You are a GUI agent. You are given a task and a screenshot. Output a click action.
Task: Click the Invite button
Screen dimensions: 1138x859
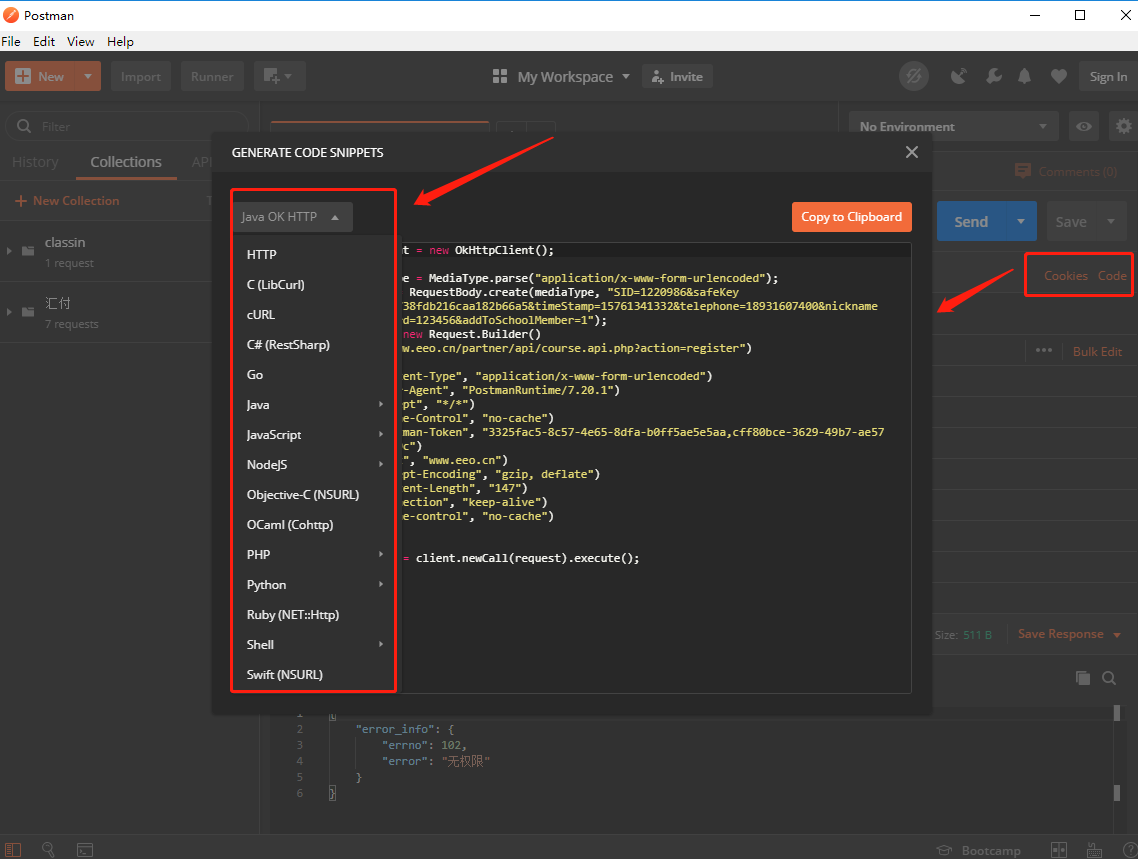point(677,76)
